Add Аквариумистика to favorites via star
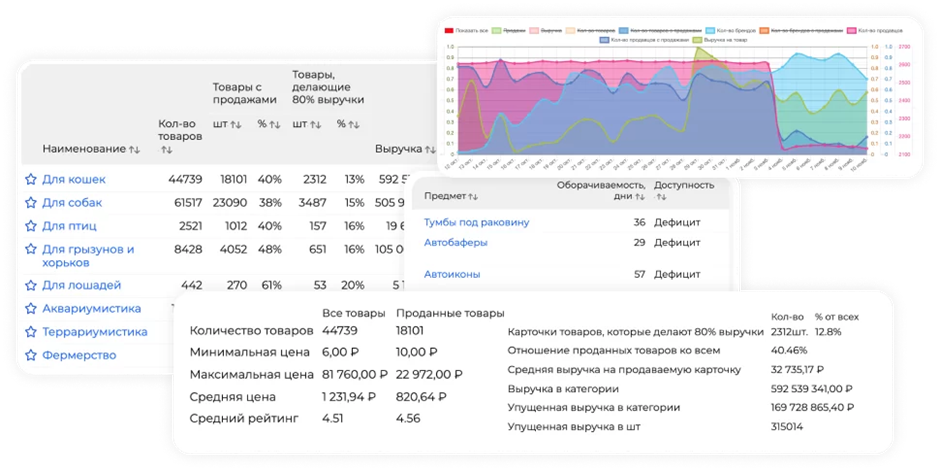The width and height of the screenshot is (940, 471). [x=31, y=308]
